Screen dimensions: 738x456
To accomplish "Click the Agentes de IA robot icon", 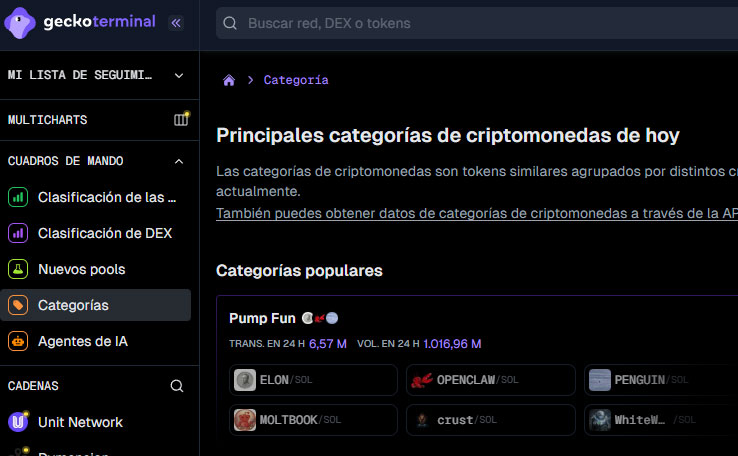I will pyautogui.click(x=18, y=341).
